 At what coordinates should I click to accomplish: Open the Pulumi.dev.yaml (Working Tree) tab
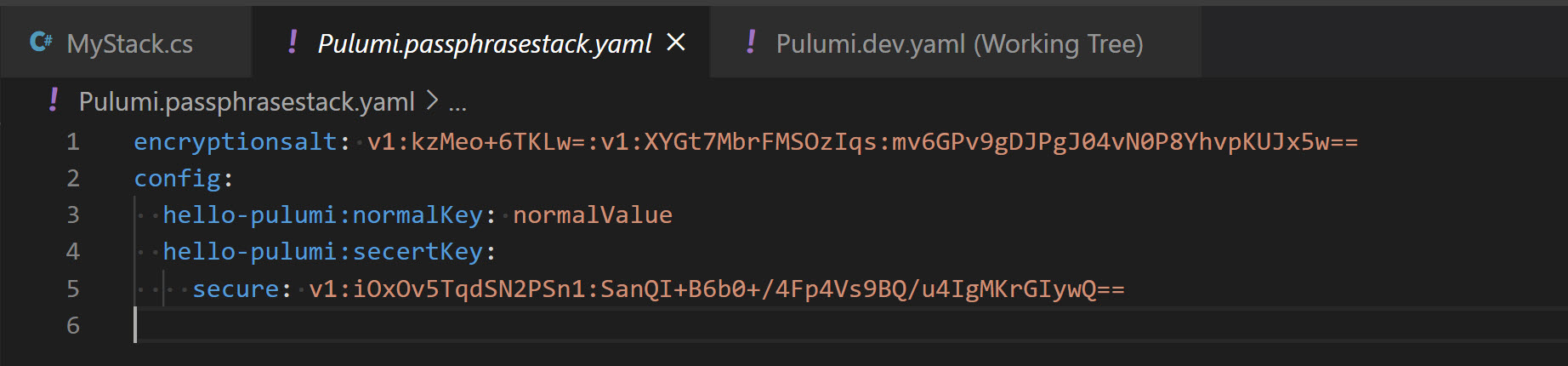[x=956, y=43]
